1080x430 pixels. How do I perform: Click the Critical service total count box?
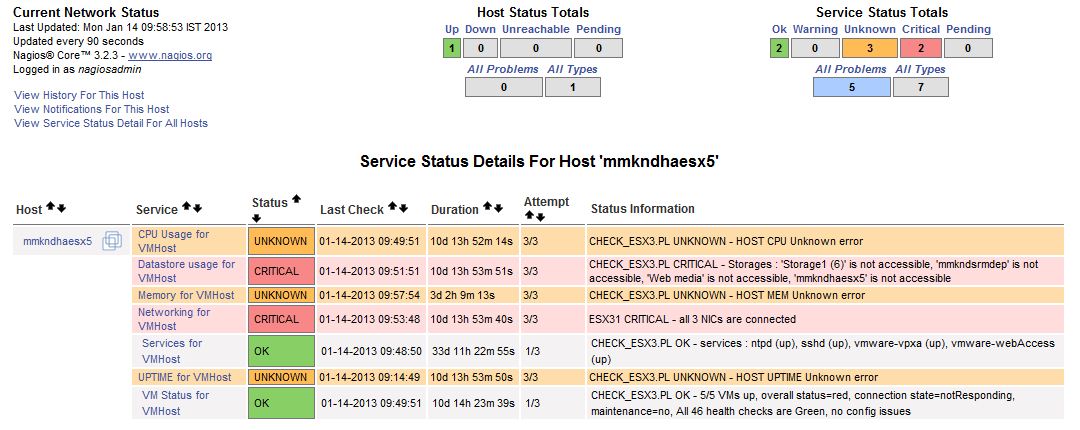coord(920,47)
